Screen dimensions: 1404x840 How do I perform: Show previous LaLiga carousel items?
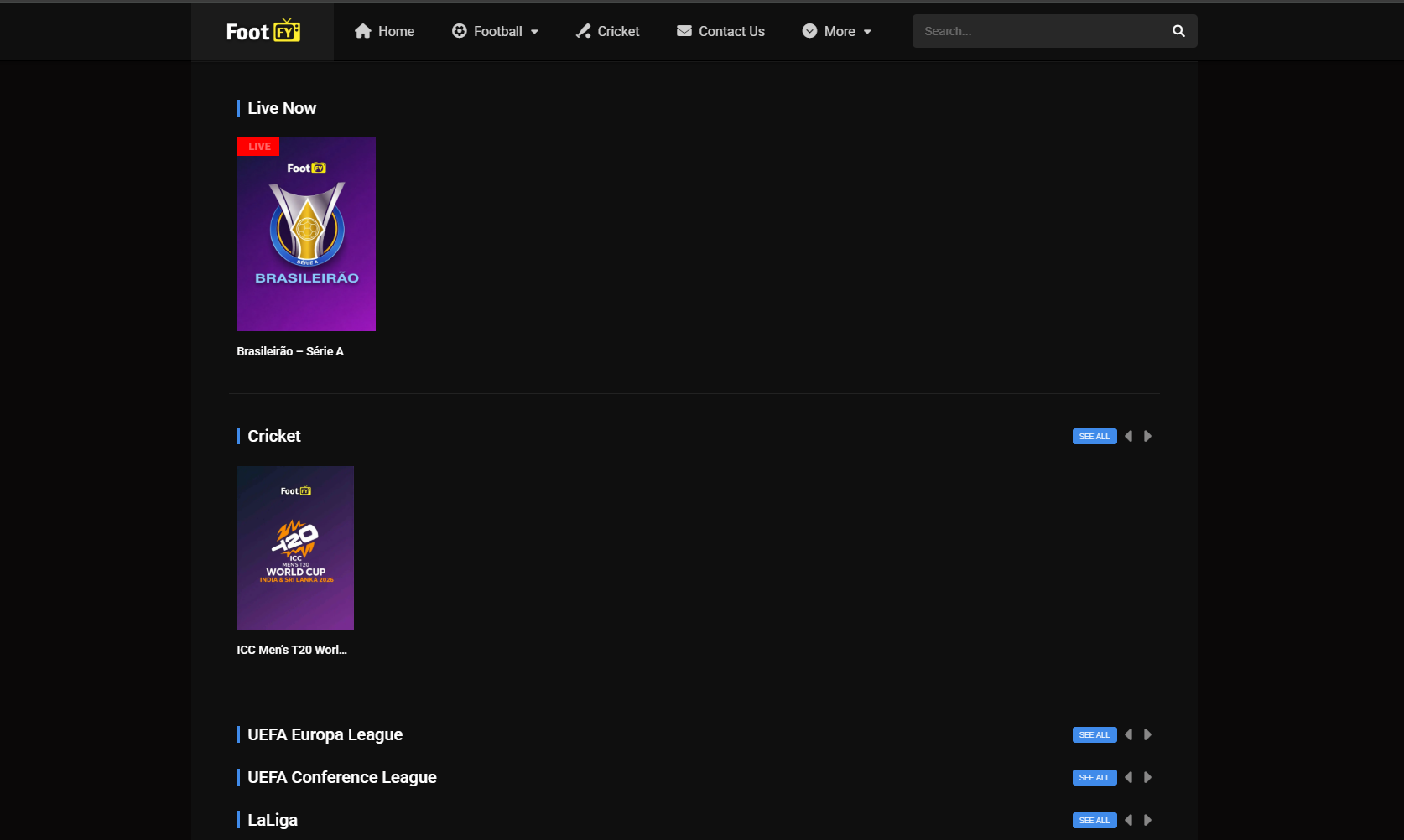tap(1129, 820)
